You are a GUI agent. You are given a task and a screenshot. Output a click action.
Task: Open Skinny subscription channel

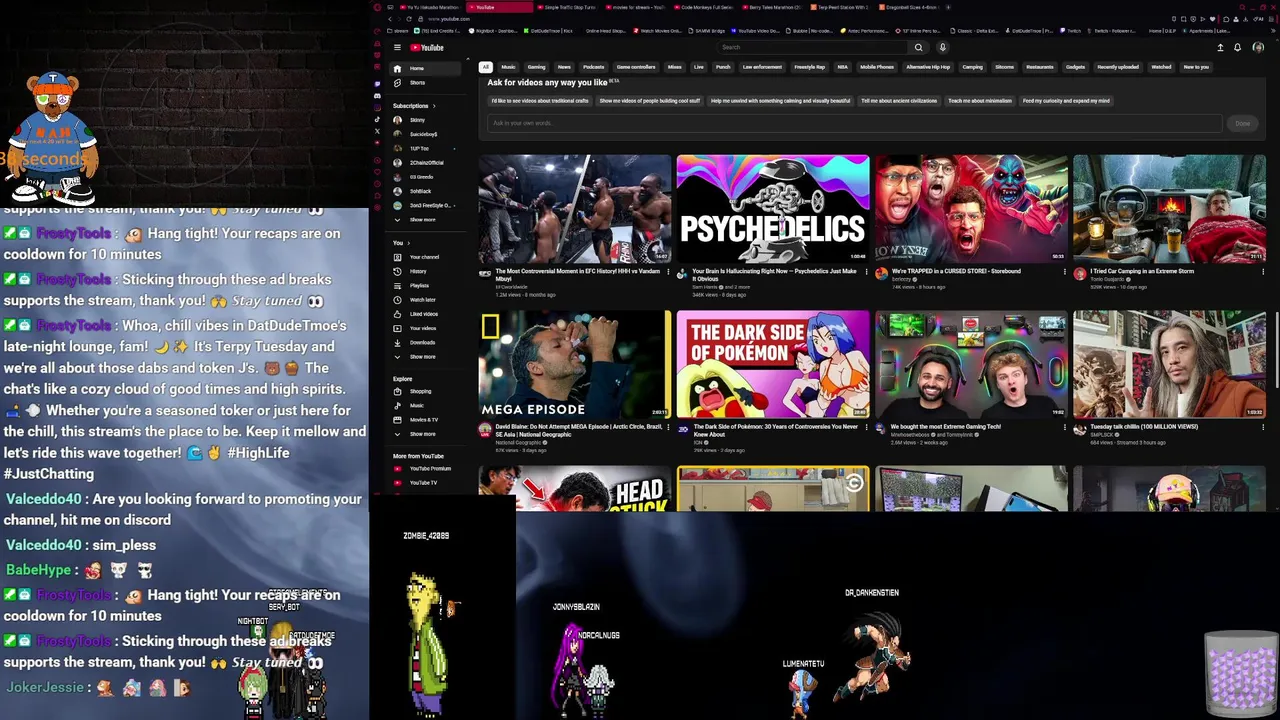click(425, 120)
